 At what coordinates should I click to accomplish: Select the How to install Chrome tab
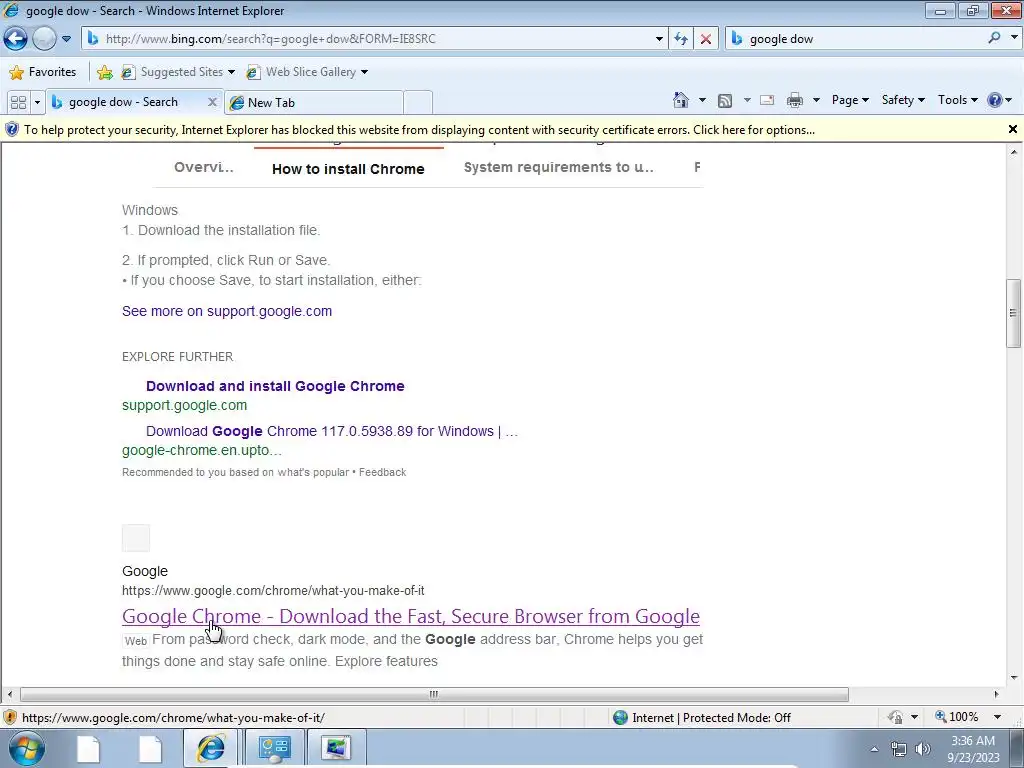tap(348, 168)
